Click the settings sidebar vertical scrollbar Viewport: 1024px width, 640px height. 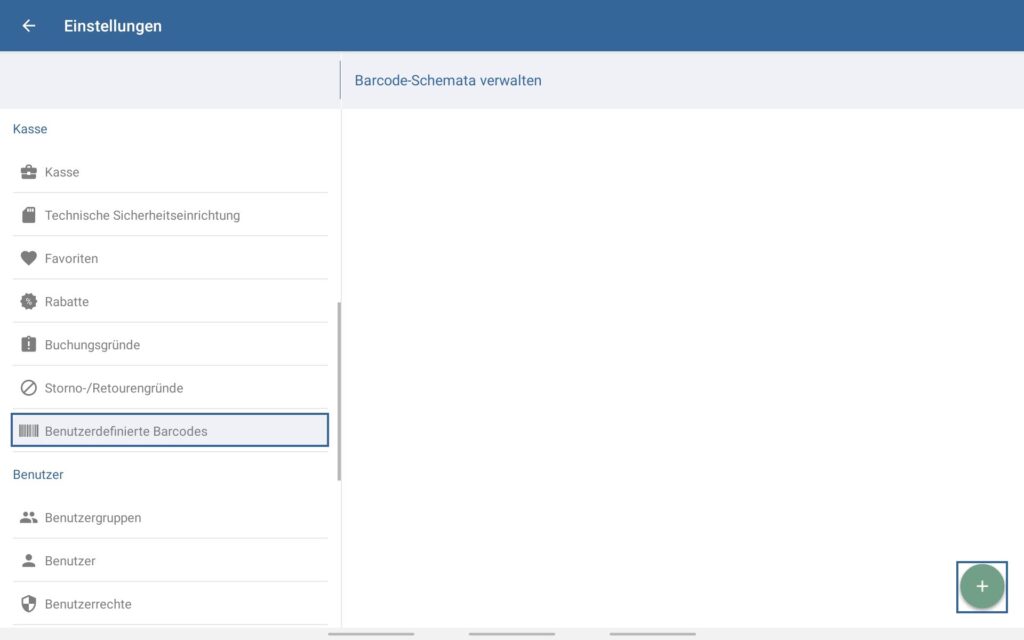pos(339,390)
